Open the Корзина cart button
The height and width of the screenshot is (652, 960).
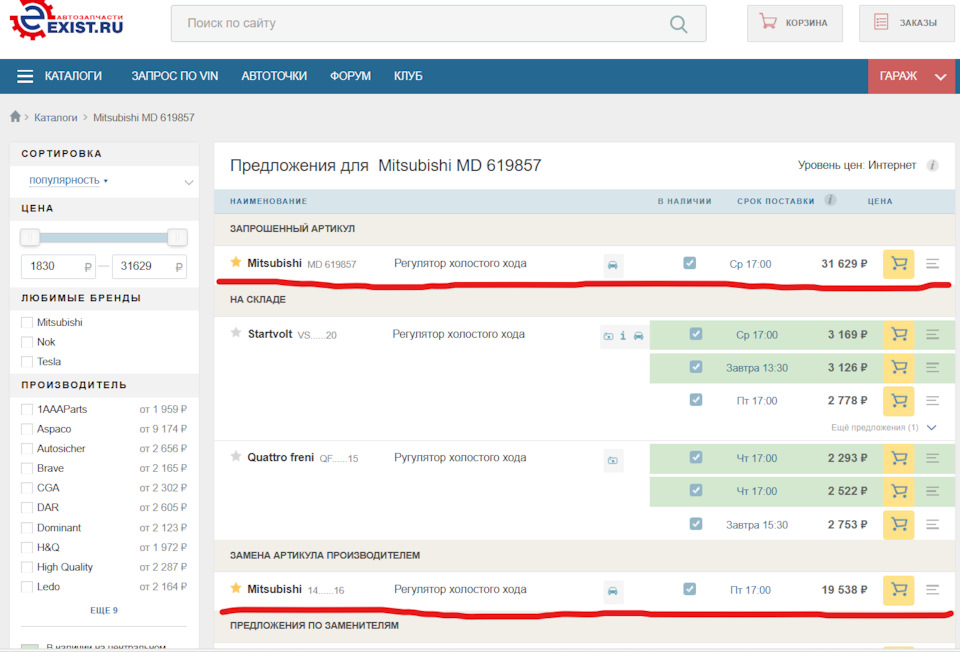[x=795, y=23]
